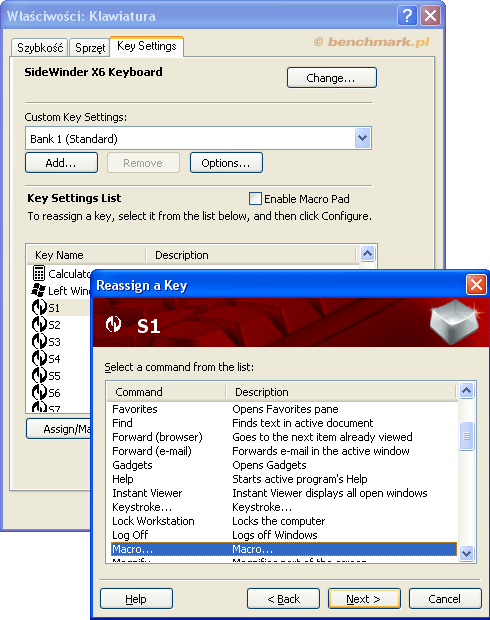Select the Calculator key icon in list

click(x=38, y=273)
